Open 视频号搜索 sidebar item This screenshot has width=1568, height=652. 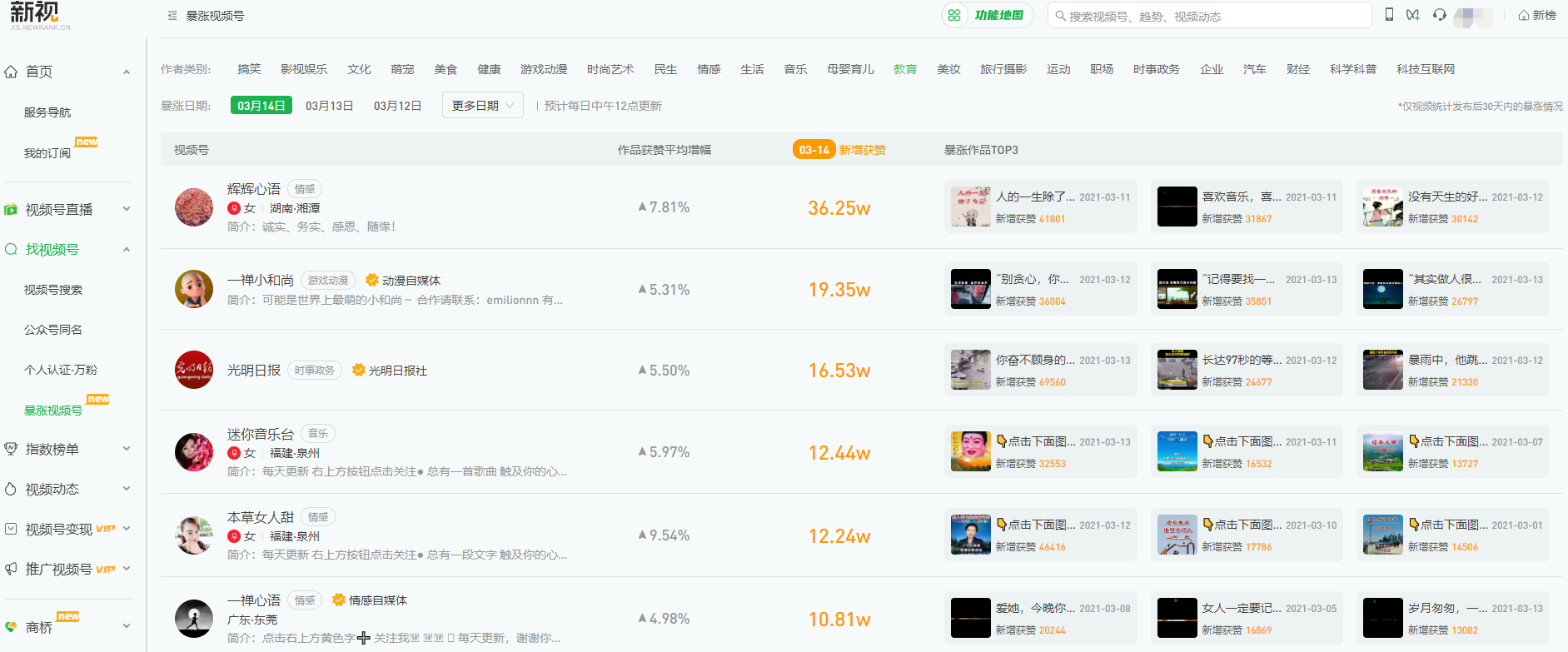[x=53, y=290]
